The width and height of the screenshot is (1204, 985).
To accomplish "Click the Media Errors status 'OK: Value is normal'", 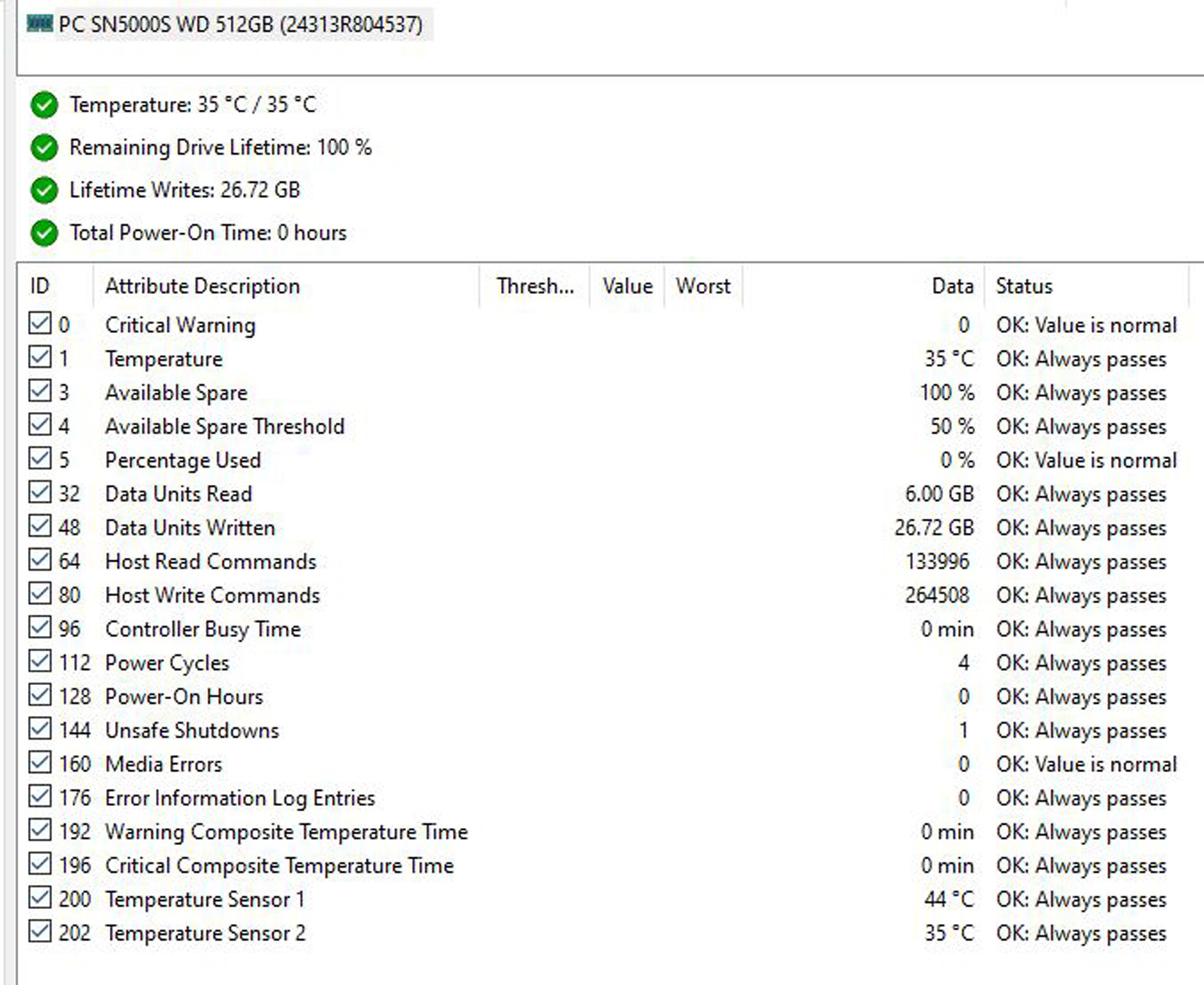I will pyautogui.click(x=1087, y=765).
